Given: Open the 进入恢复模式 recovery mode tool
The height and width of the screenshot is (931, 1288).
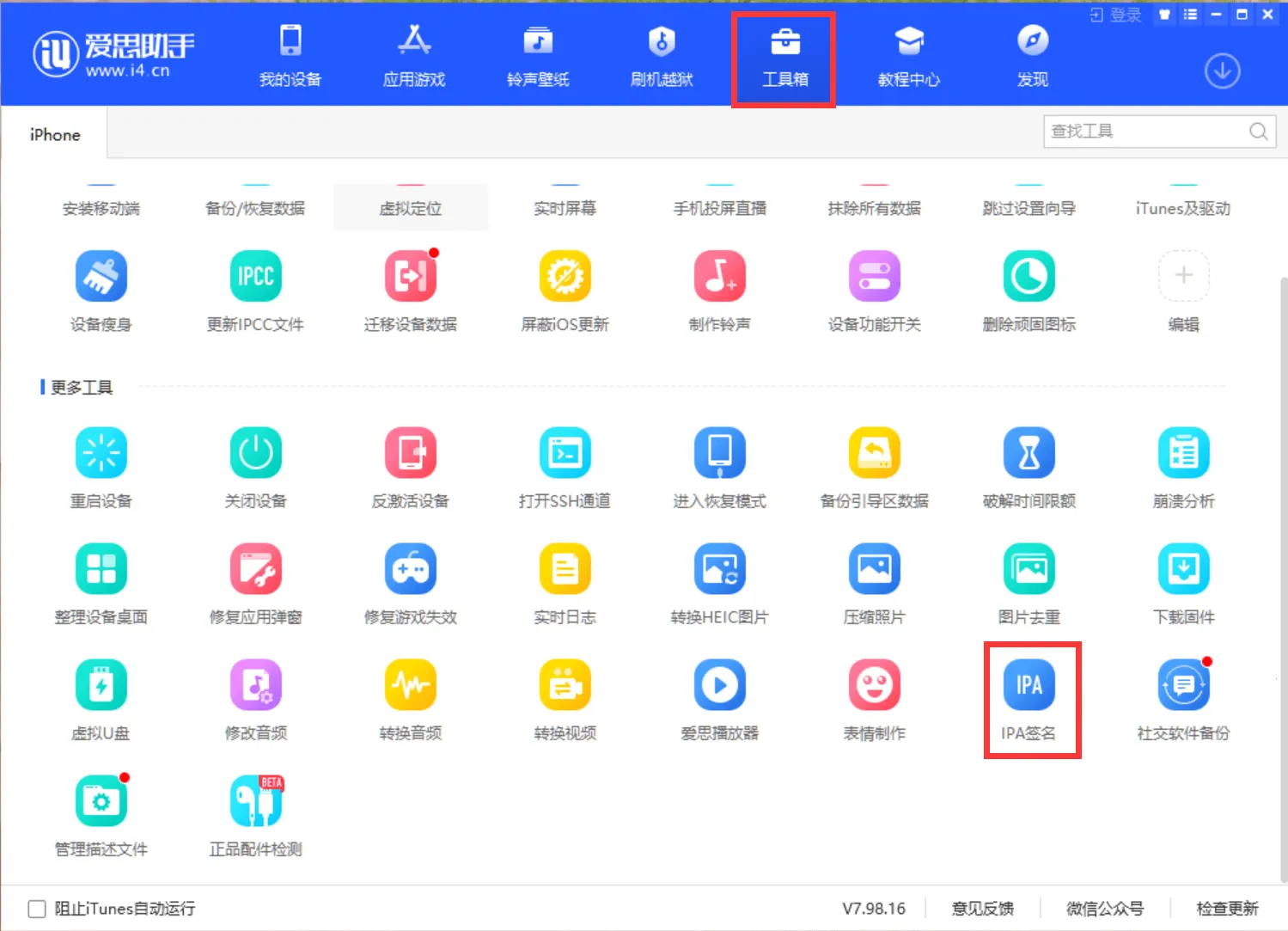Looking at the screenshot, I should [719, 467].
